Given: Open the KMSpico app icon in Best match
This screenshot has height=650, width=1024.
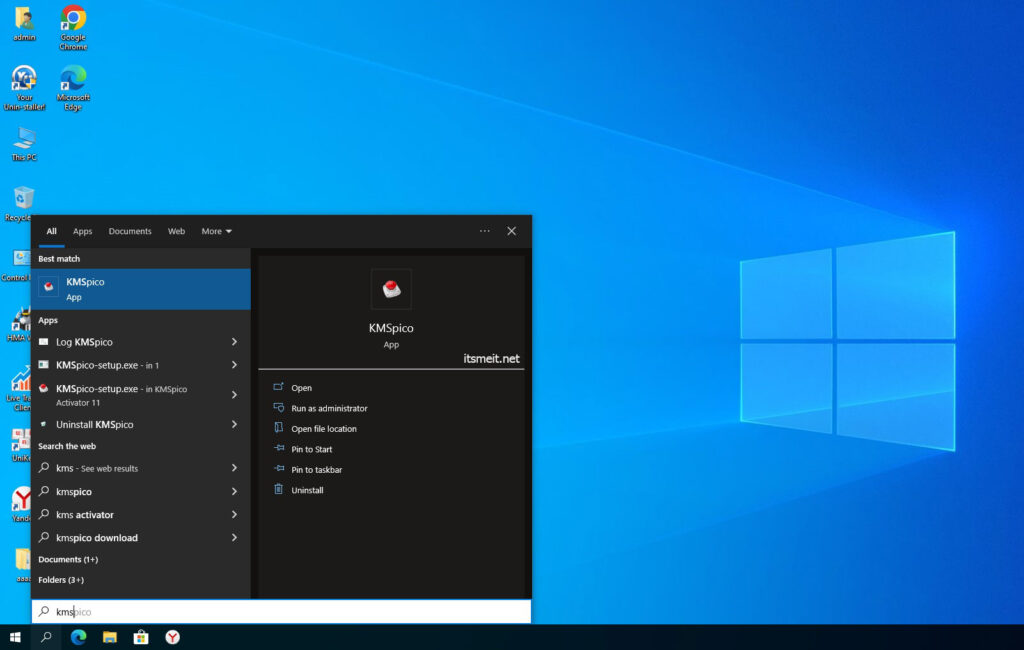Looking at the screenshot, I should click(x=49, y=288).
